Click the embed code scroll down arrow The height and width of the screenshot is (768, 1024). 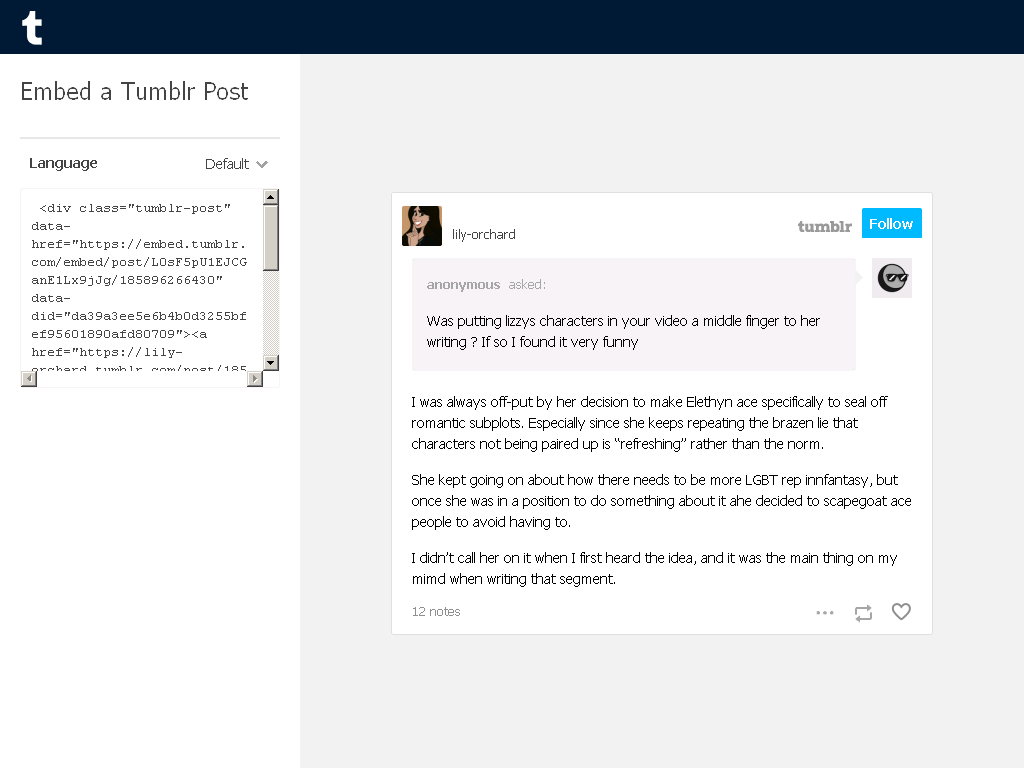(271, 362)
